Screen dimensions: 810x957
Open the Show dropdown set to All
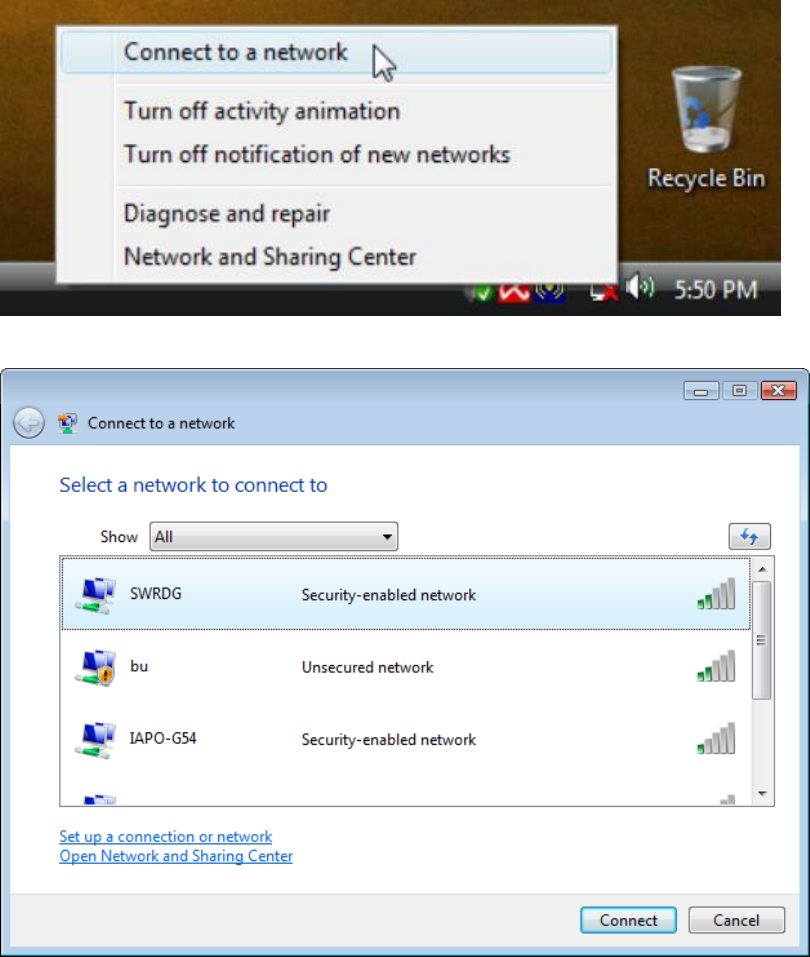pyautogui.click(x=274, y=536)
